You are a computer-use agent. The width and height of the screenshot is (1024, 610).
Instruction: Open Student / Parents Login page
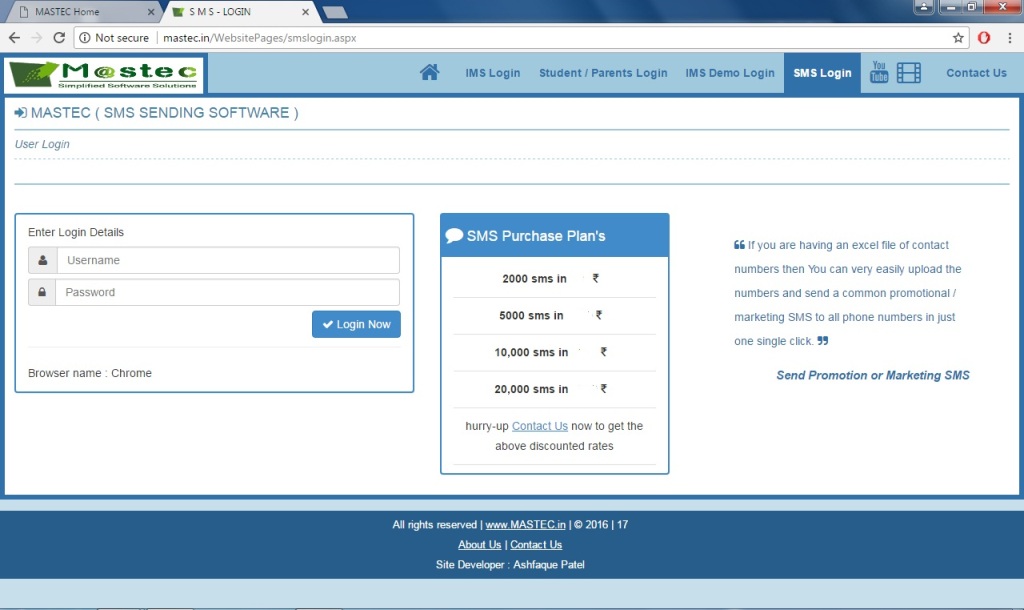coord(603,73)
